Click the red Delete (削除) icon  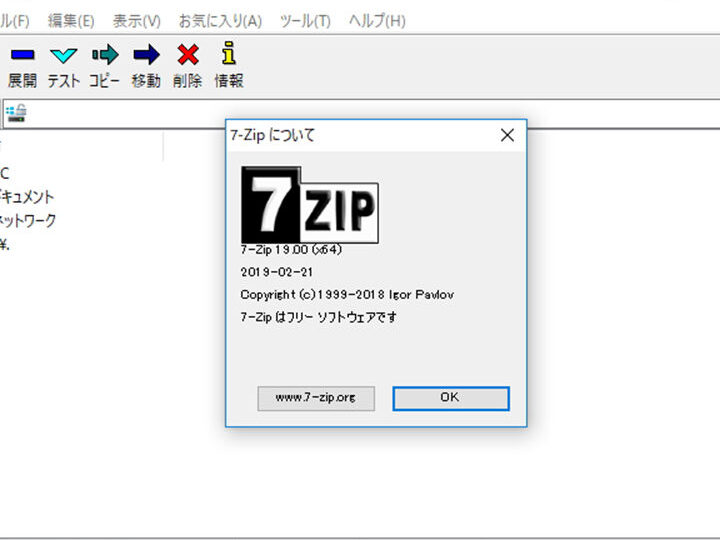point(187,56)
